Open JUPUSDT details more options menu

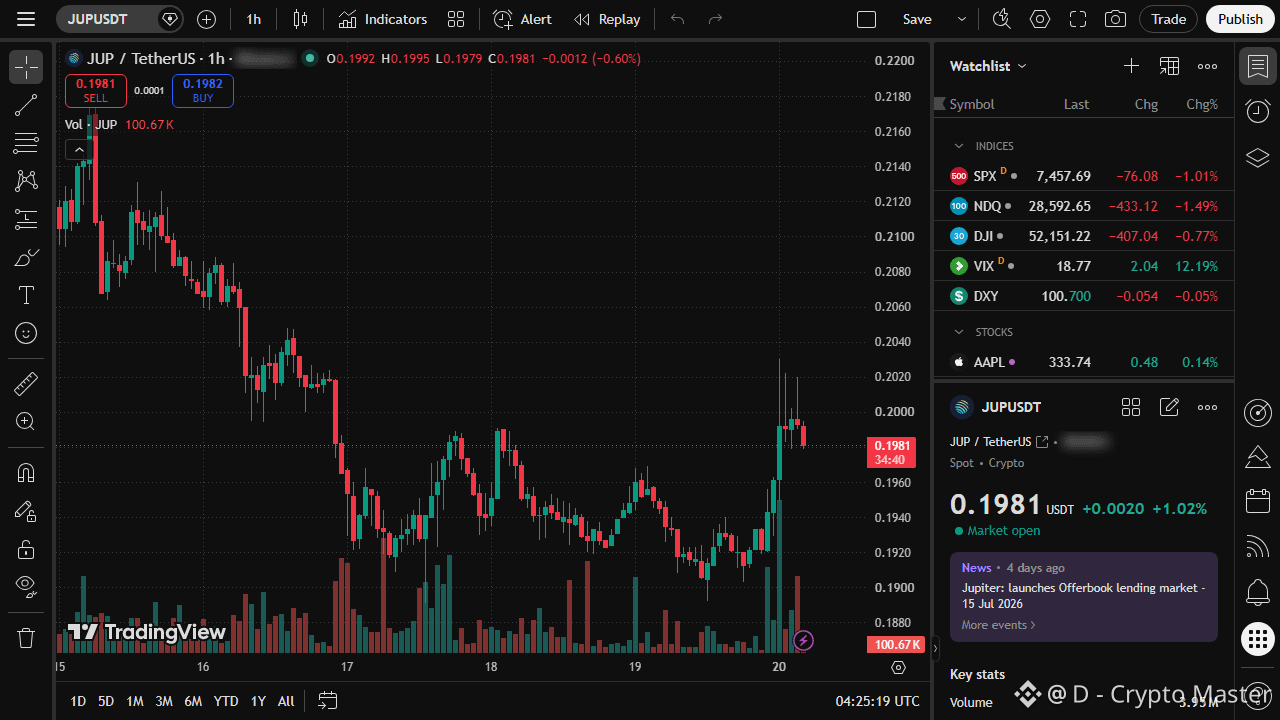[1207, 407]
